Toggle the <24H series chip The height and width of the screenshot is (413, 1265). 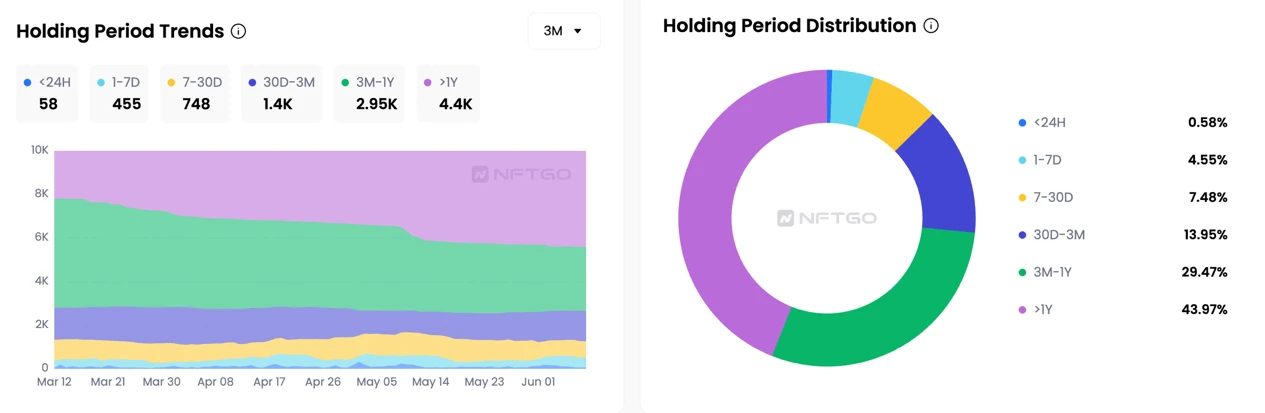[x=47, y=93]
